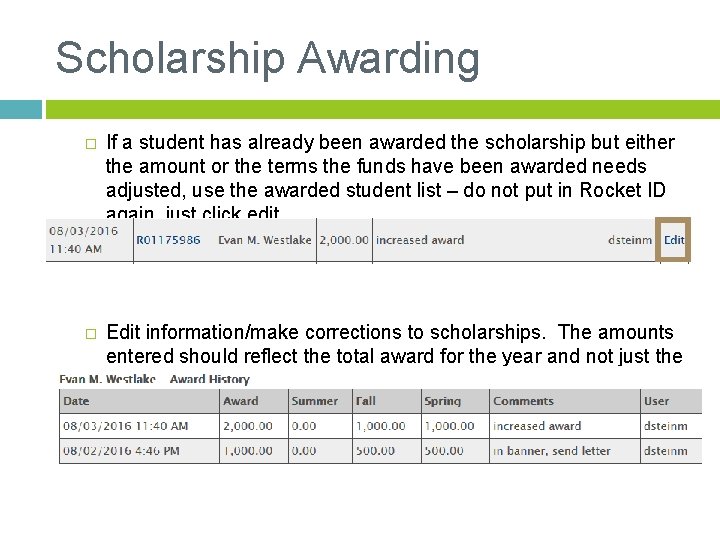Image resolution: width=720 pixels, height=540 pixels.
Task: Open Rocket ID R01175986 link
Action: pyautogui.click(x=168, y=240)
